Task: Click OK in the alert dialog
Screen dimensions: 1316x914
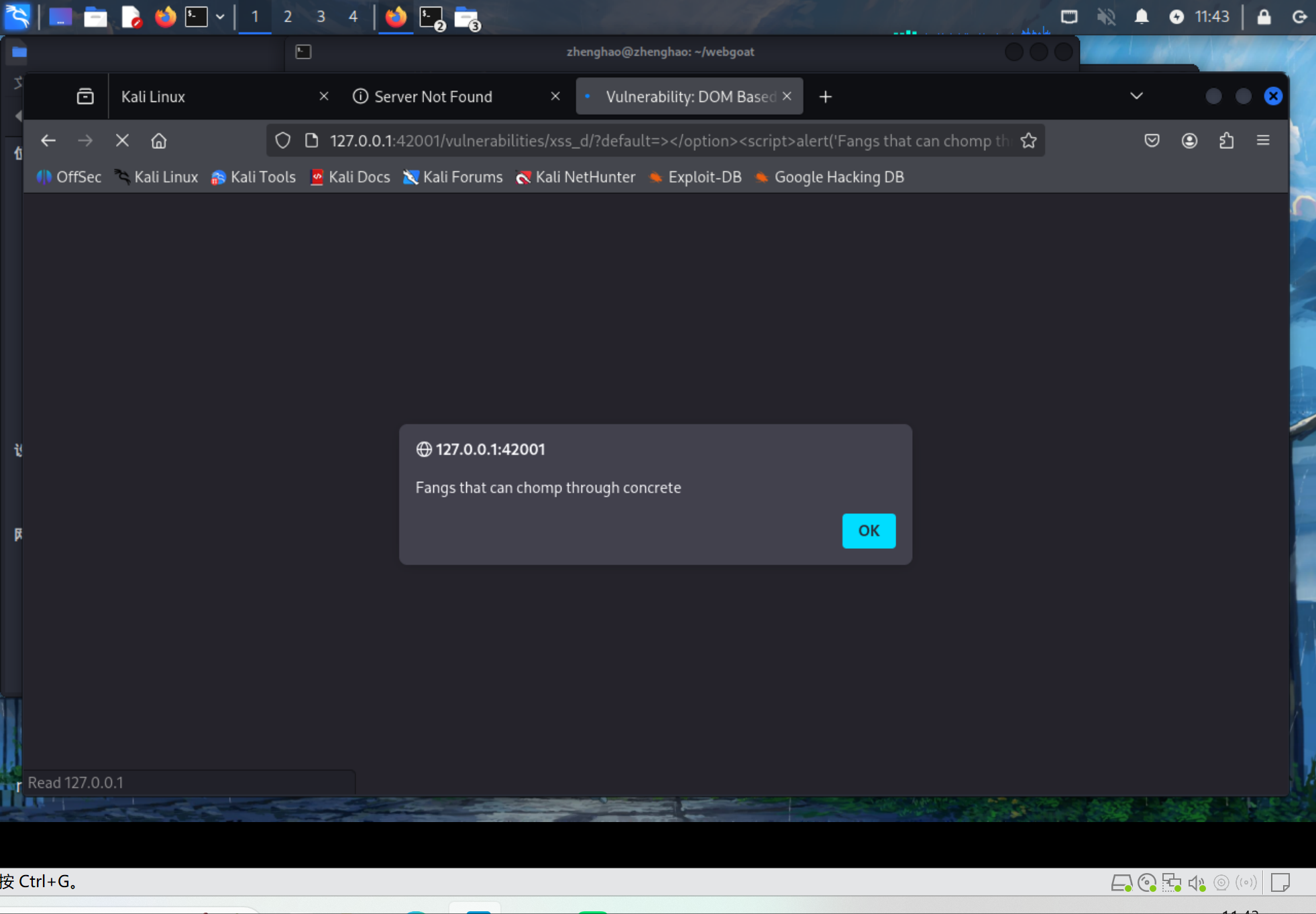Action: [x=868, y=531]
